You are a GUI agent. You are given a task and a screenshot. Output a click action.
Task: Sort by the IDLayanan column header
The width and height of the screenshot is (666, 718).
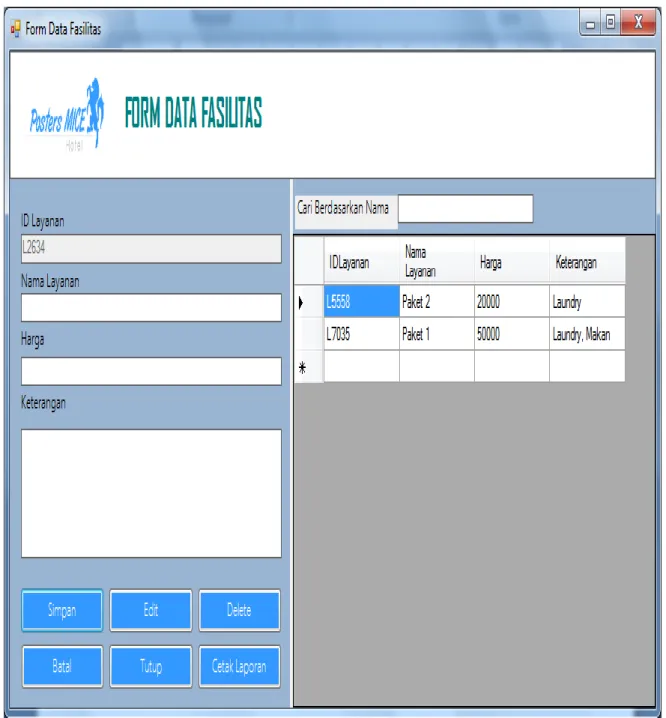(x=361, y=261)
